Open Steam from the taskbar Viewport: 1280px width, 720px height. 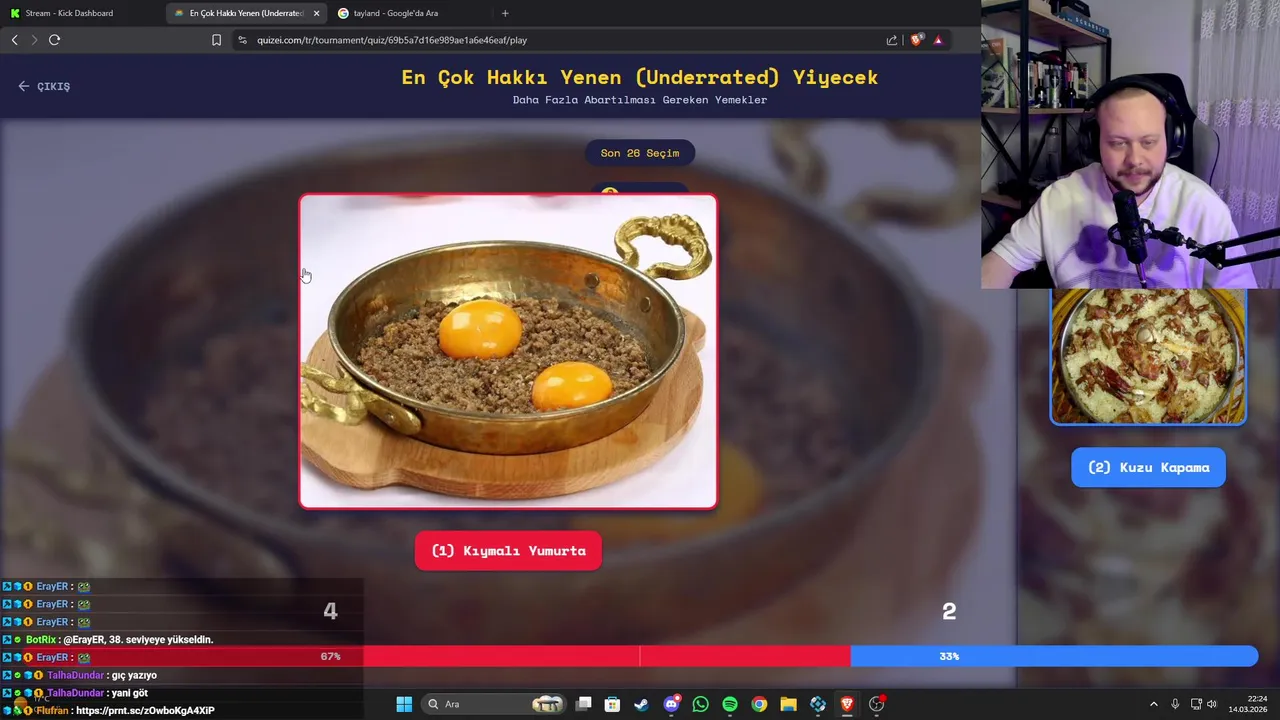(641, 704)
